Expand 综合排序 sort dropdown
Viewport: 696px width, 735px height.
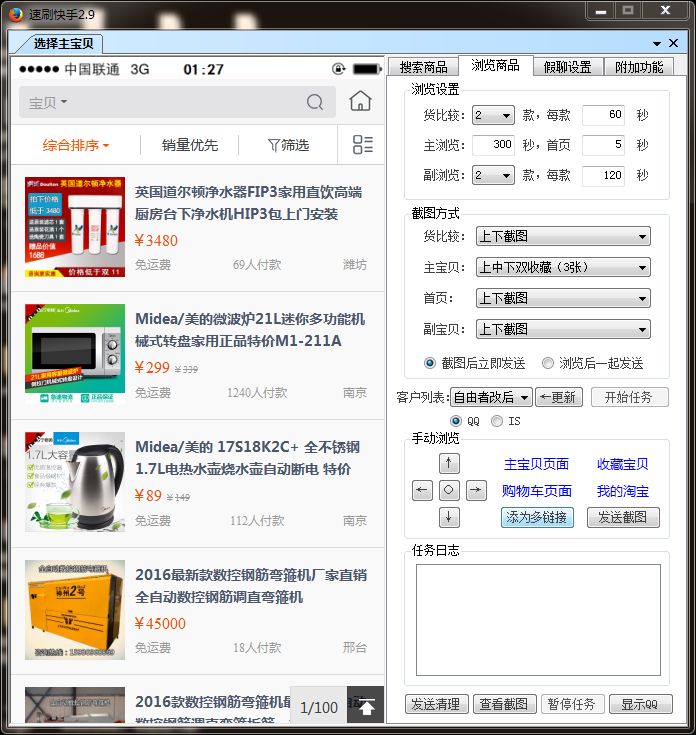point(75,145)
